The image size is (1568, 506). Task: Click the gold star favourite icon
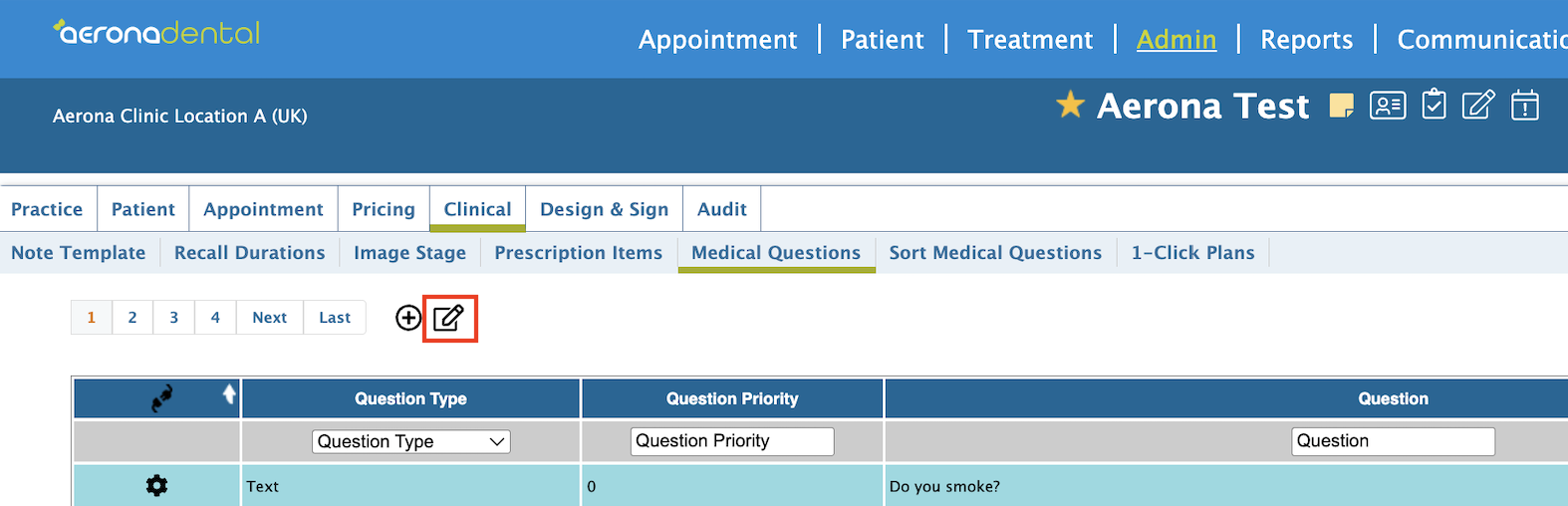tap(1070, 105)
